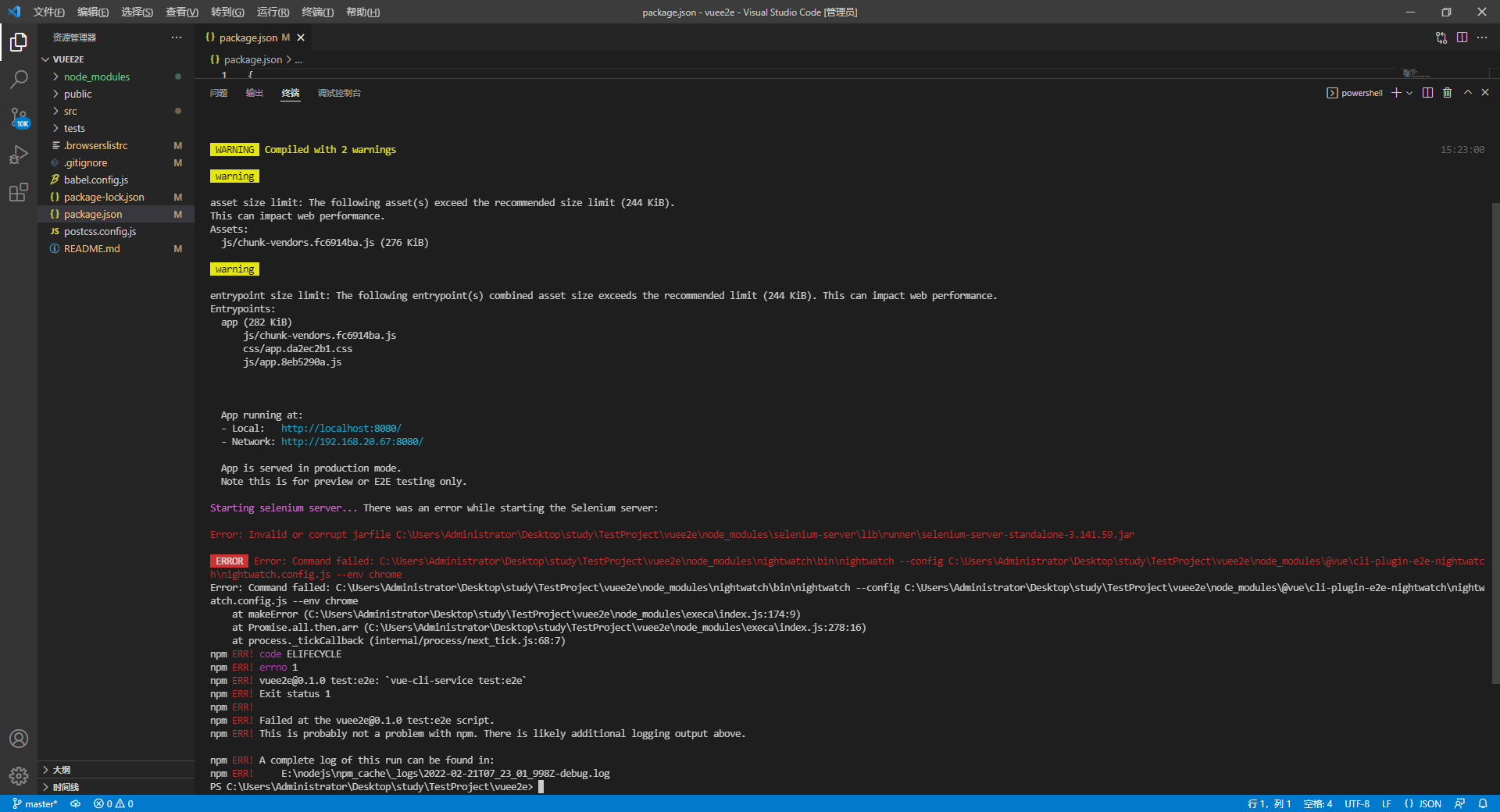
Task: Open README.md file
Action: (x=116, y=248)
